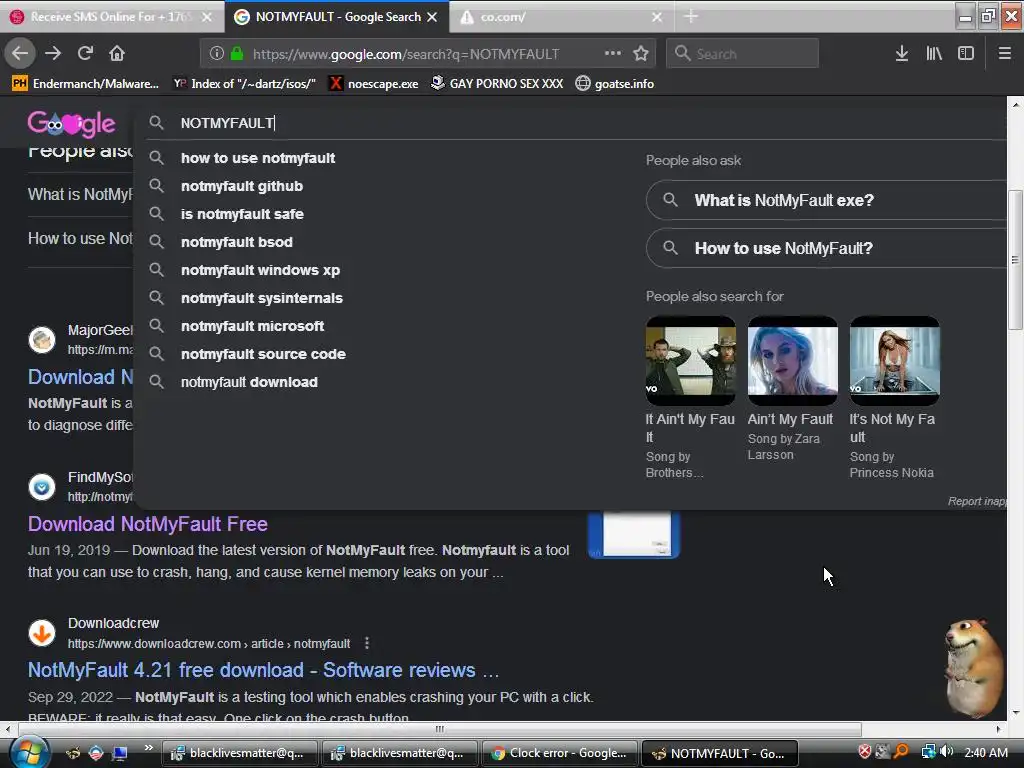Screen dimensions: 1024x768
Task: Open the page actions three-dot menu
Action: tap(613, 54)
